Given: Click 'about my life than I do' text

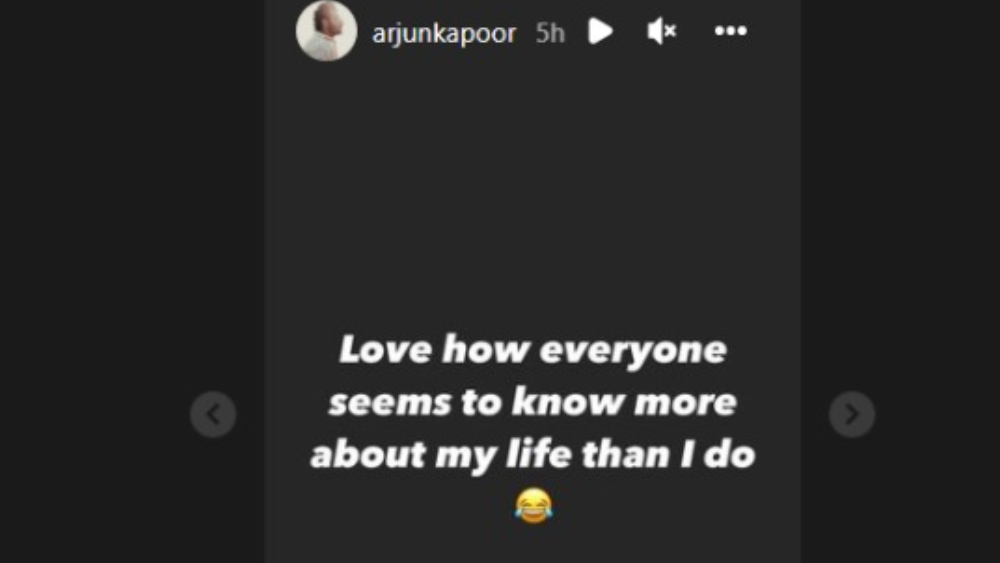Looking at the screenshot, I should [x=533, y=455].
